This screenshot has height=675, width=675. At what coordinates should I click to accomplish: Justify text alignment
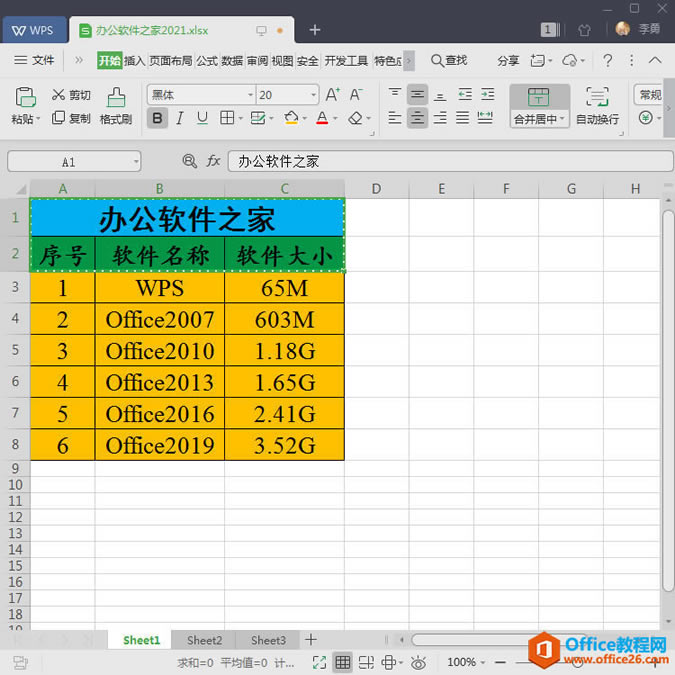coord(462,118)
